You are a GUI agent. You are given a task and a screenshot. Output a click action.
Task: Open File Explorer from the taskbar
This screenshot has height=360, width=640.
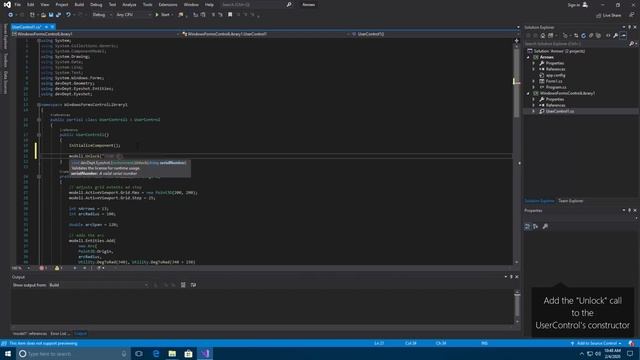coord(172,353)
